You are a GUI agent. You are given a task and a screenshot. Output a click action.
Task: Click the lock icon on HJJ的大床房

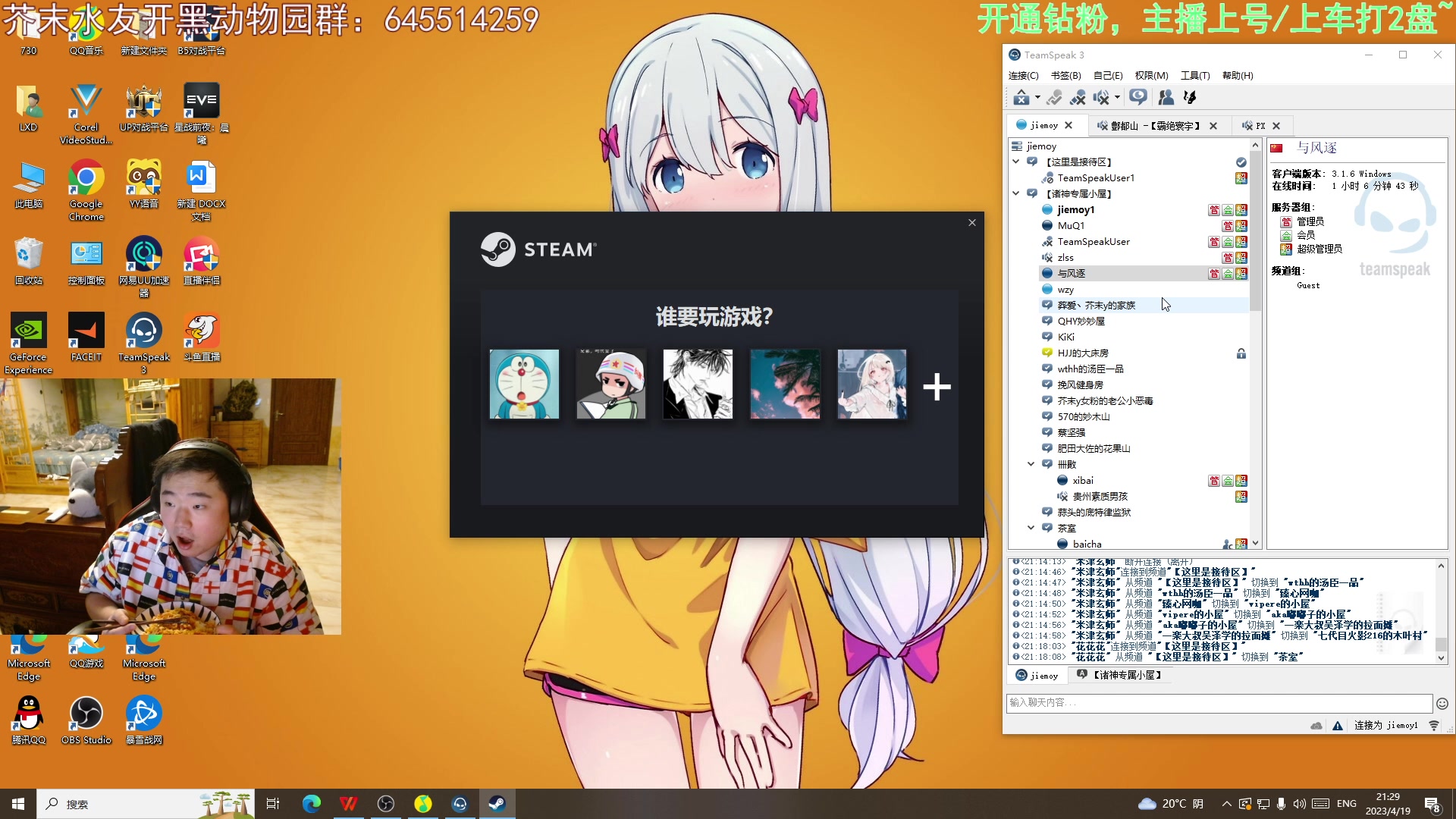point(1241,353)
